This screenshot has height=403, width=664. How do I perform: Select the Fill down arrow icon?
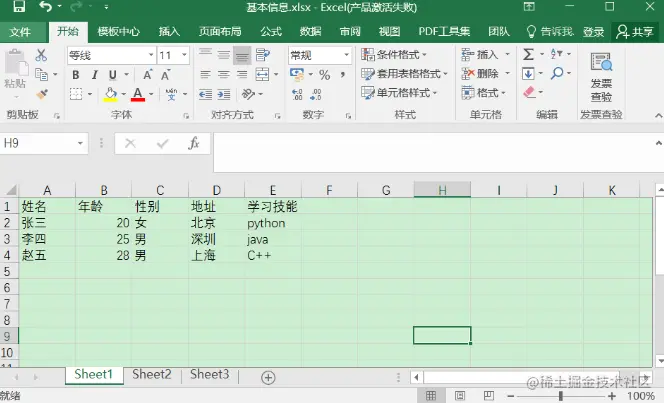tap(528, 74)
